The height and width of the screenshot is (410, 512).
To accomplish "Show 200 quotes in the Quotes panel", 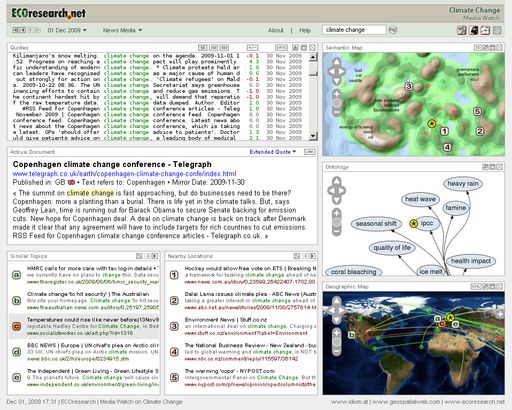I will [224, 48].
